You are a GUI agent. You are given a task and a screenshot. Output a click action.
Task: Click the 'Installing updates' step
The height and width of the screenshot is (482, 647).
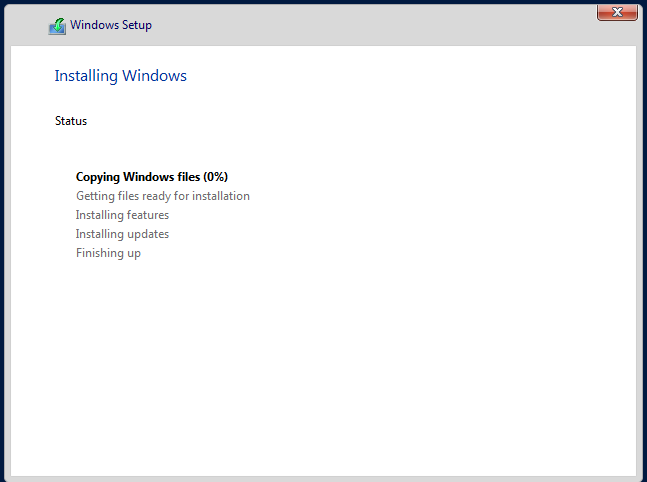point(122,234)
